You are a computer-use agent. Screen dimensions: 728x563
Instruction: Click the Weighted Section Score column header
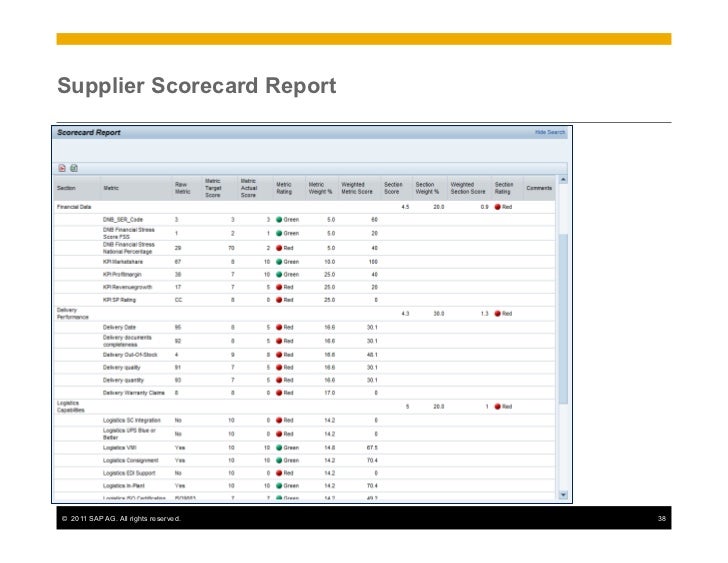click(468, 188)
